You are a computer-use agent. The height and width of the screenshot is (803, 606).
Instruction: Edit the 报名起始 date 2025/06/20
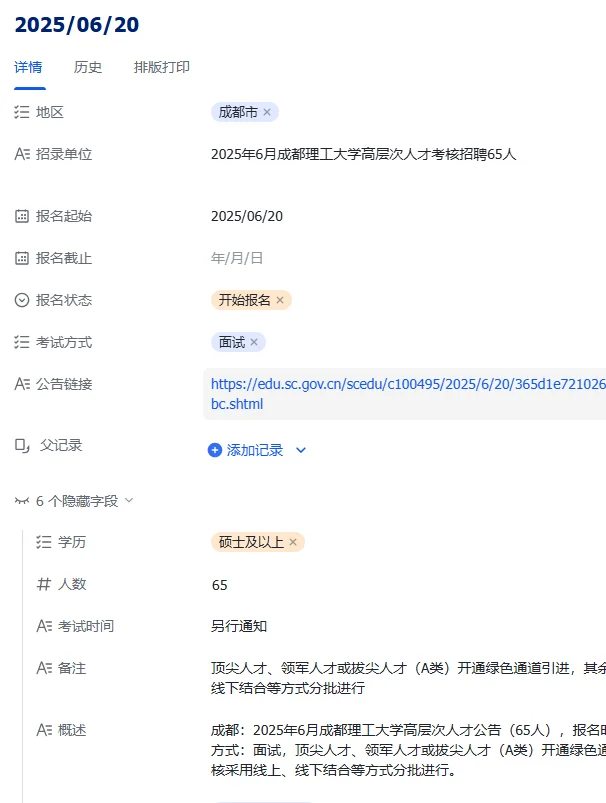(247, 216)
